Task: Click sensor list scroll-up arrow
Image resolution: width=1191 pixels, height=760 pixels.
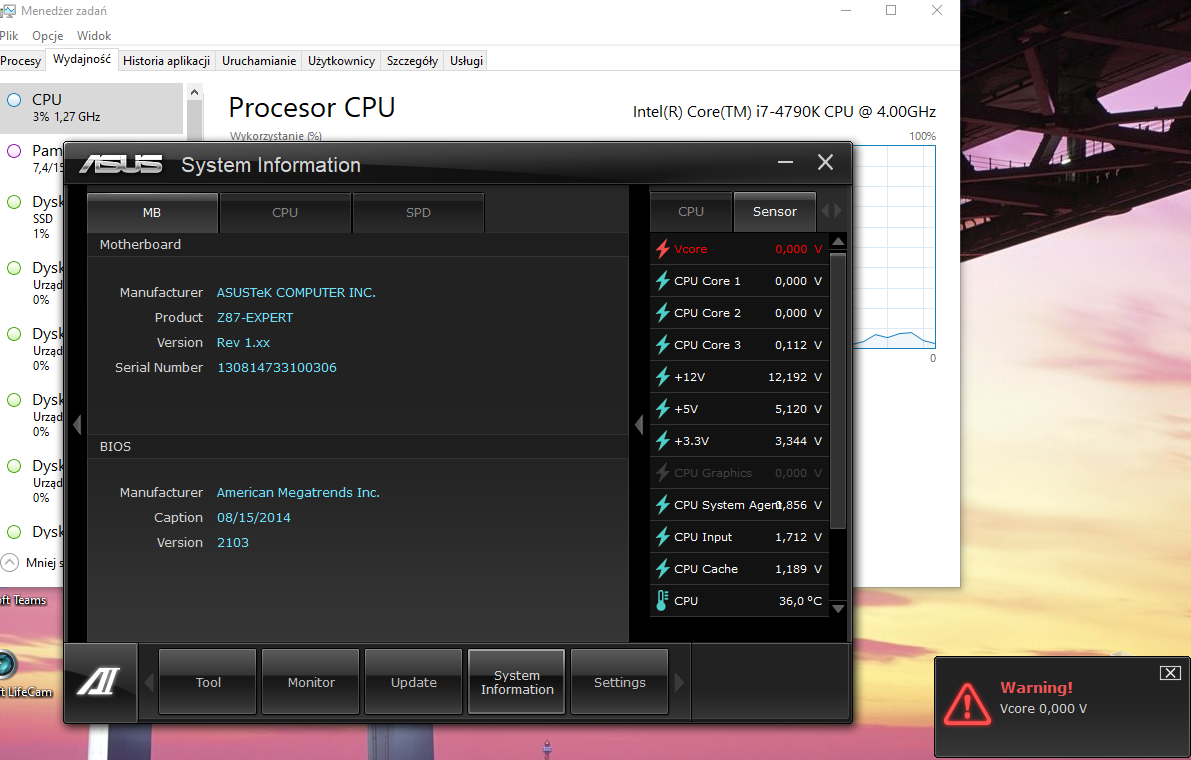Action: point(838,242)
